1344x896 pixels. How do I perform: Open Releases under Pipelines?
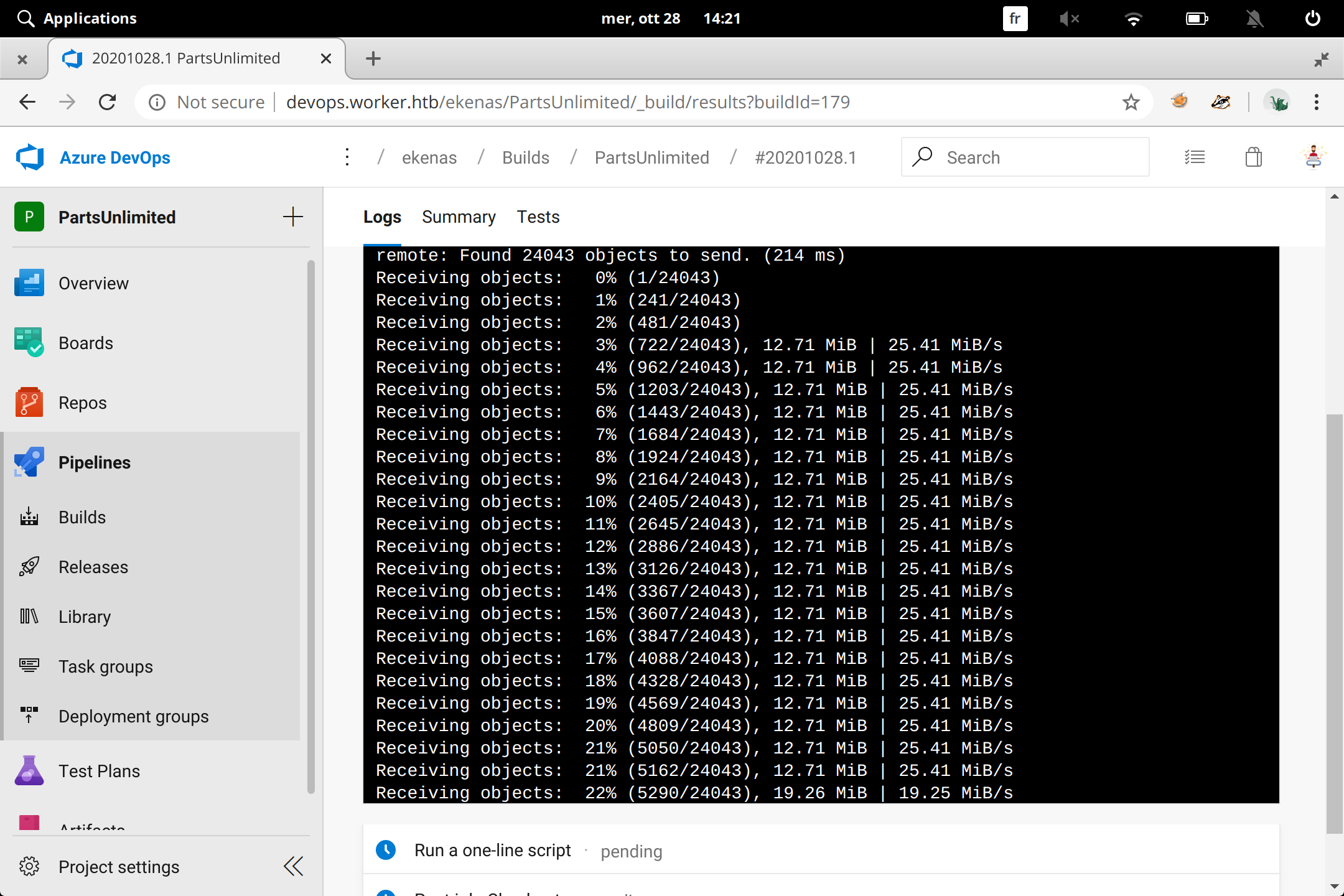click(93, 567)
